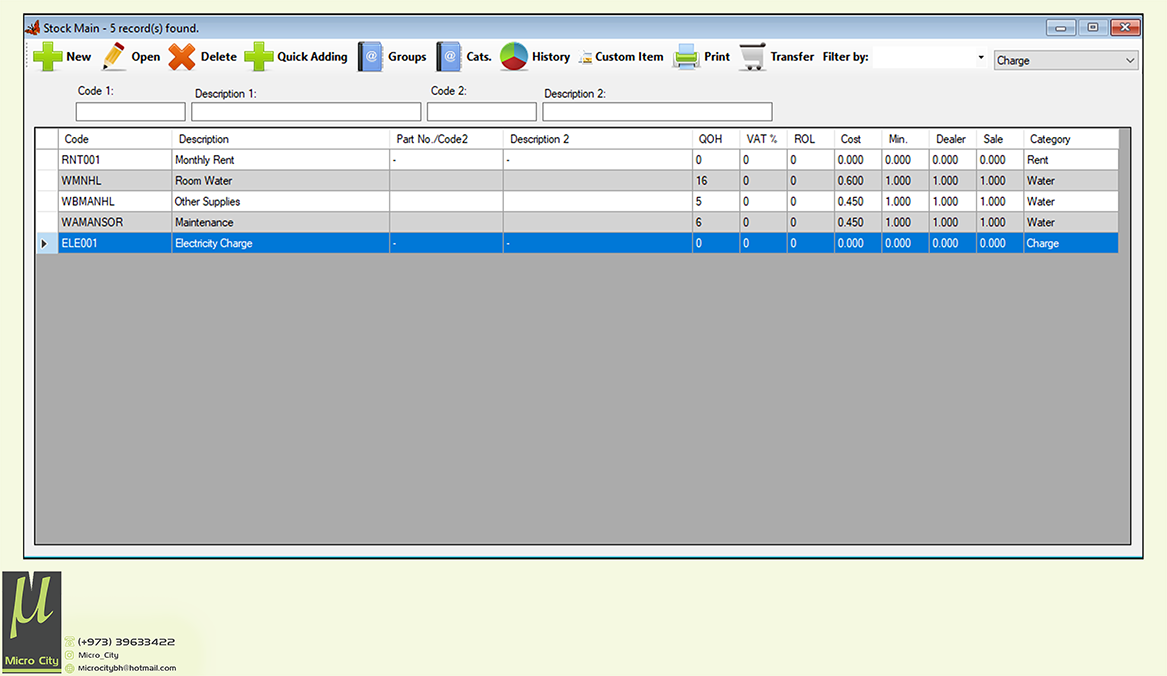Click the Maintenance description cell
The width and height of the screenshot is (1167, 676).
tap(281, 223)
